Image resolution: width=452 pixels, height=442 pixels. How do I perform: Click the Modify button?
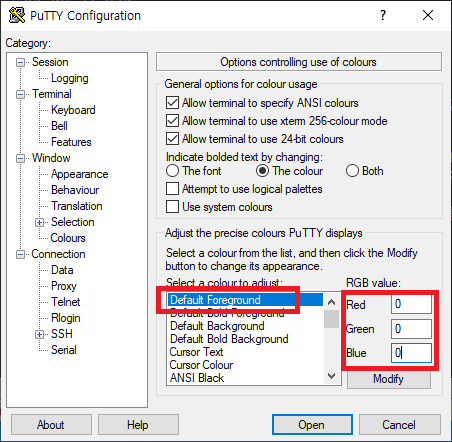click(389, 379)
